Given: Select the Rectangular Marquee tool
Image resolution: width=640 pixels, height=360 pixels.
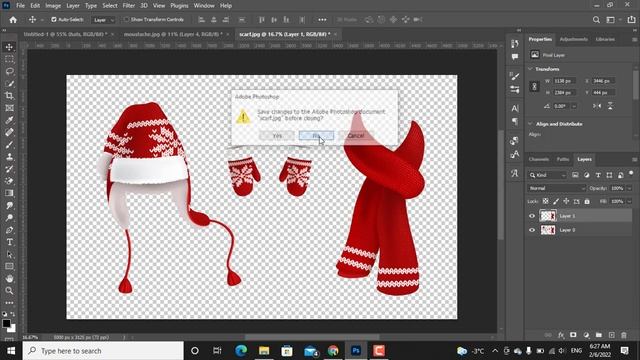Looking at the screenshot, I should (x=9, y=59).
